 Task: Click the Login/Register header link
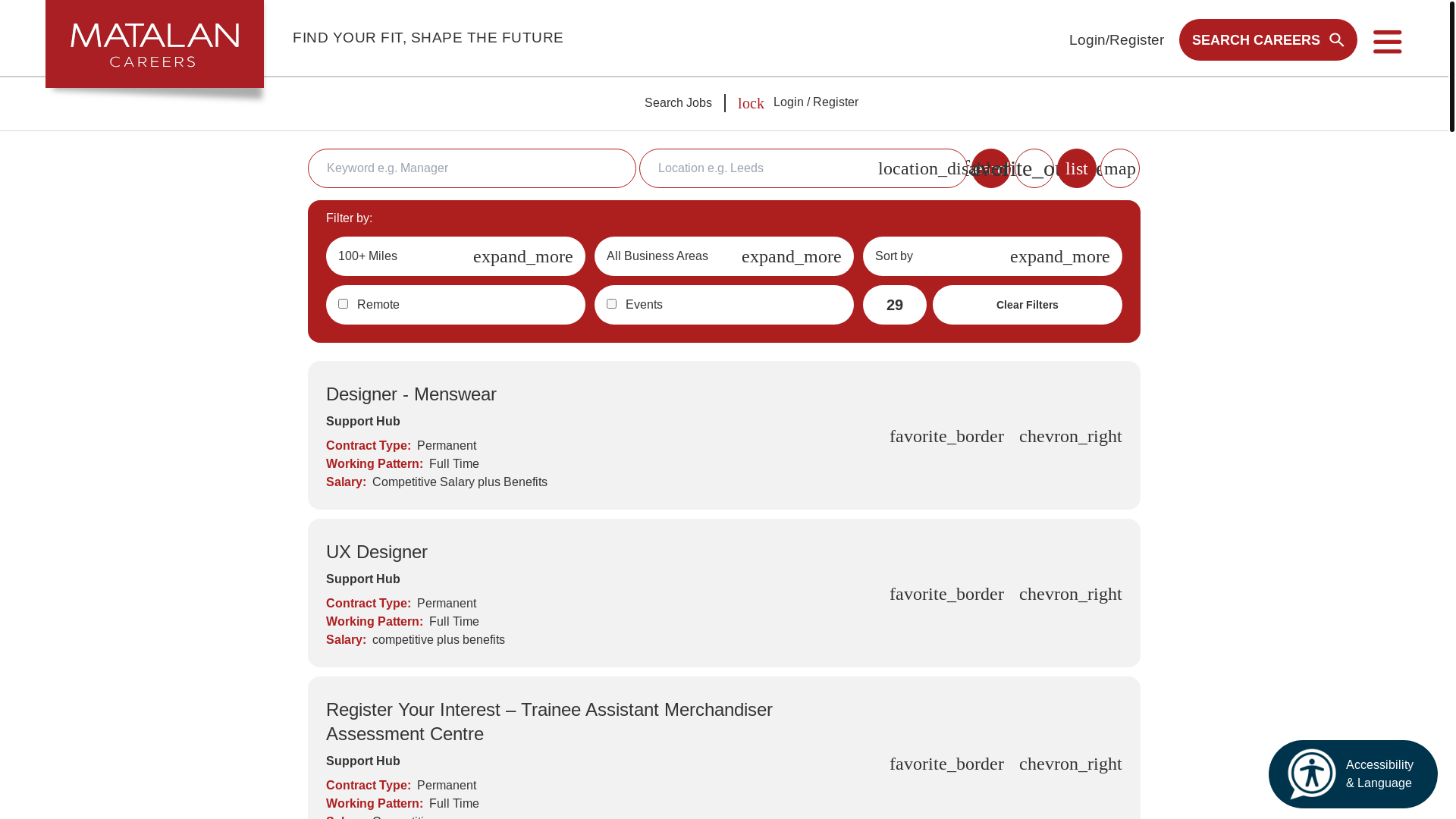pos(1116,40)
